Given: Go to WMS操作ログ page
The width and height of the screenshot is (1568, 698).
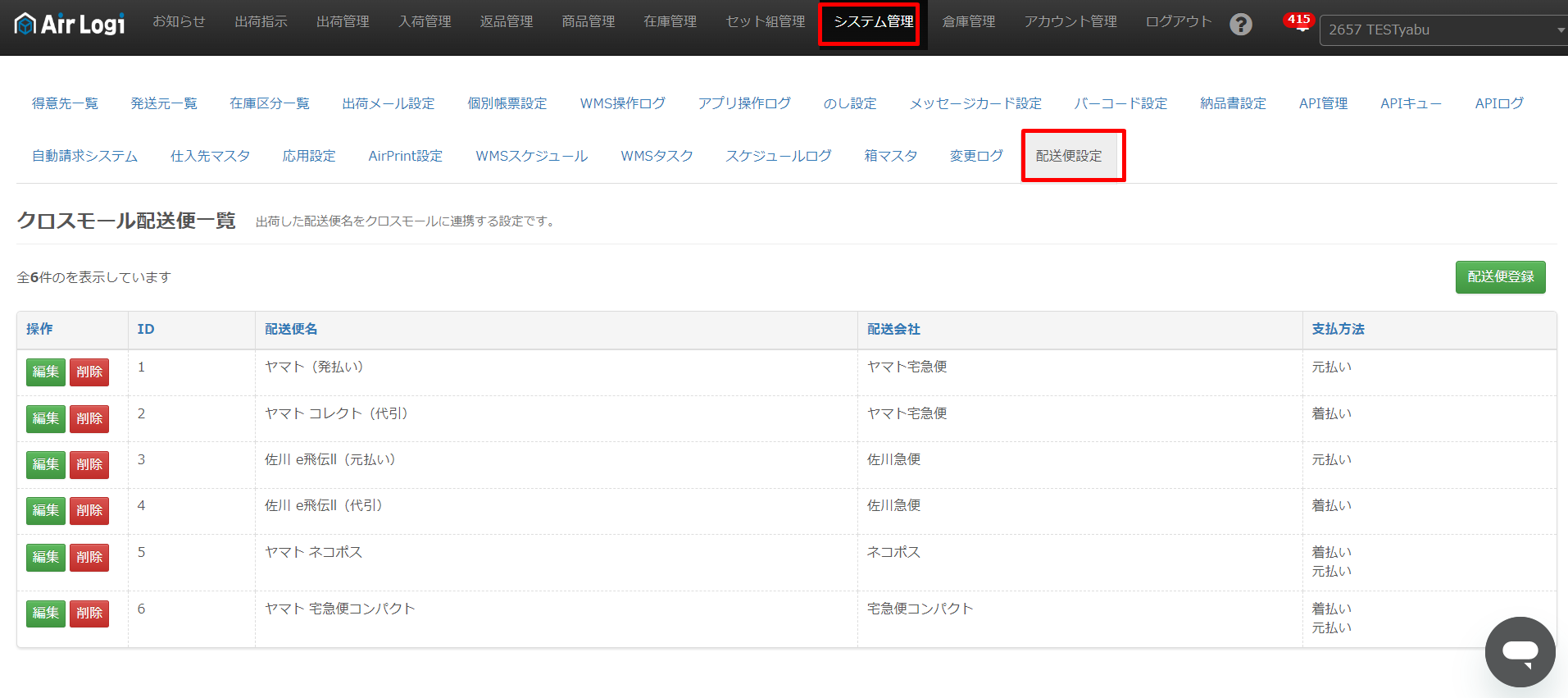Looking at the screenshot, I should click(x=622, y=103).
